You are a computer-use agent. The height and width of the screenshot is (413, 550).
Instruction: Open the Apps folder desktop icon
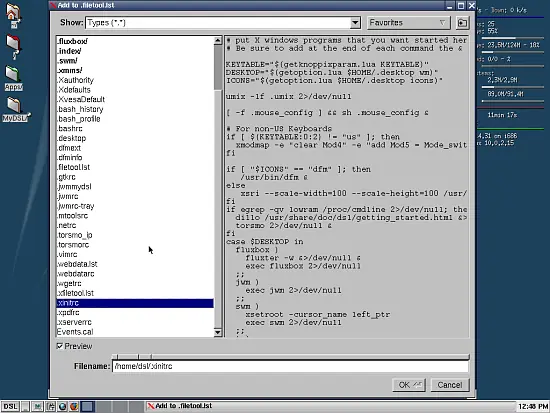click(13, 78)
